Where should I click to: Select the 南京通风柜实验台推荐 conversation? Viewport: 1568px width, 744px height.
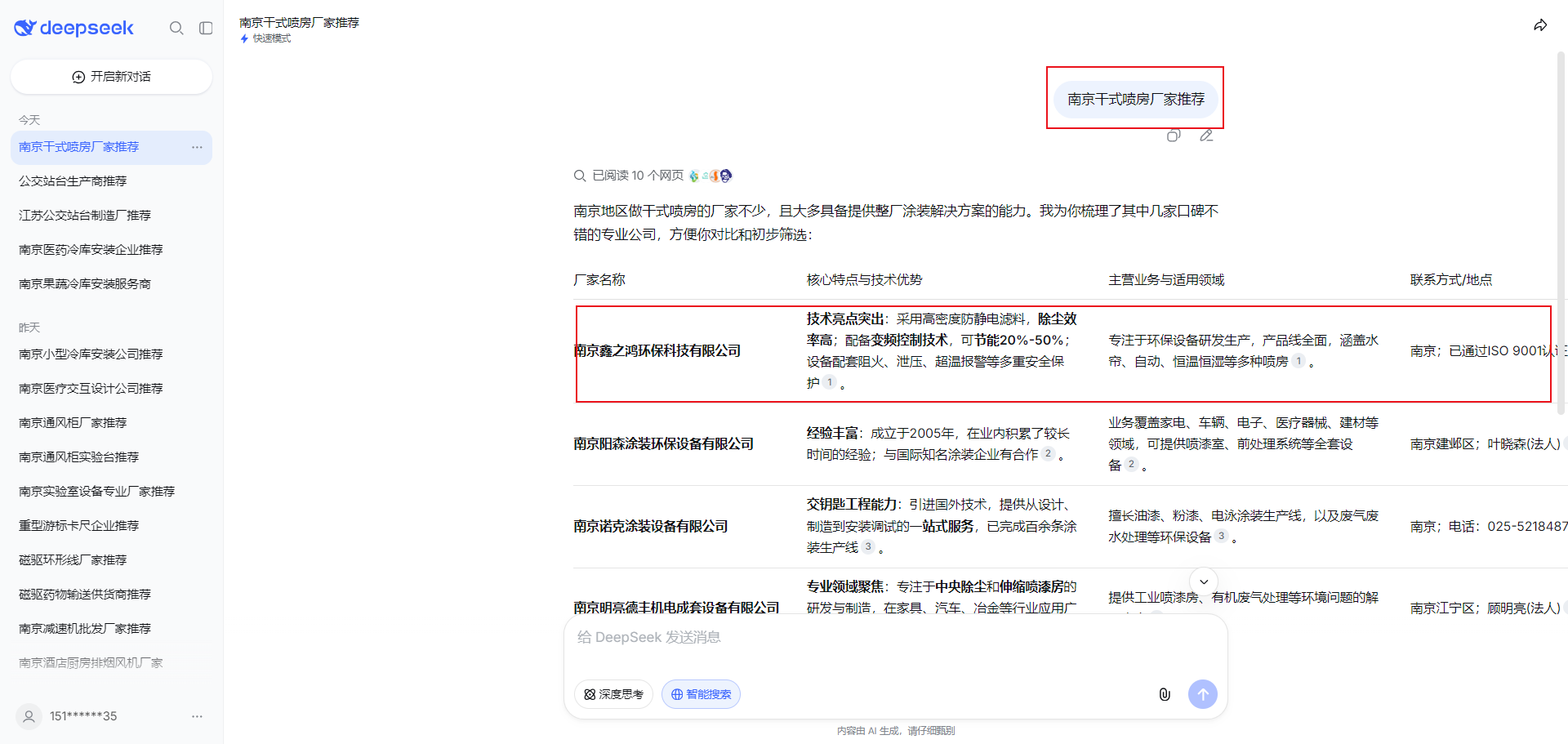[111, 457]
